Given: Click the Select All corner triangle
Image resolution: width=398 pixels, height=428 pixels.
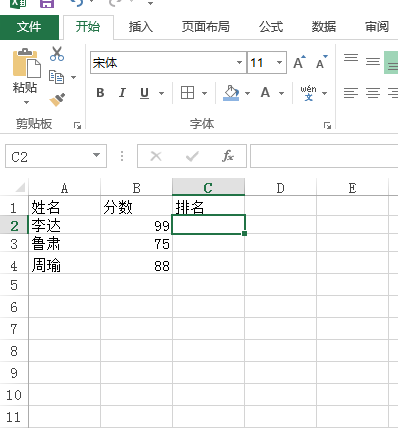Looking at the screenshot, I should click(x=20, y=187).
